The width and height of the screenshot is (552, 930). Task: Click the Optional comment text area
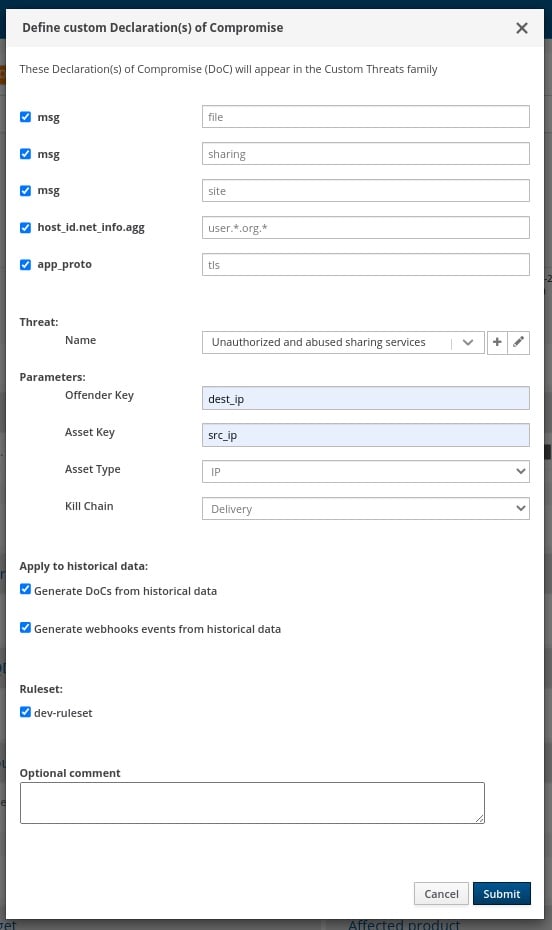point(252,803)
